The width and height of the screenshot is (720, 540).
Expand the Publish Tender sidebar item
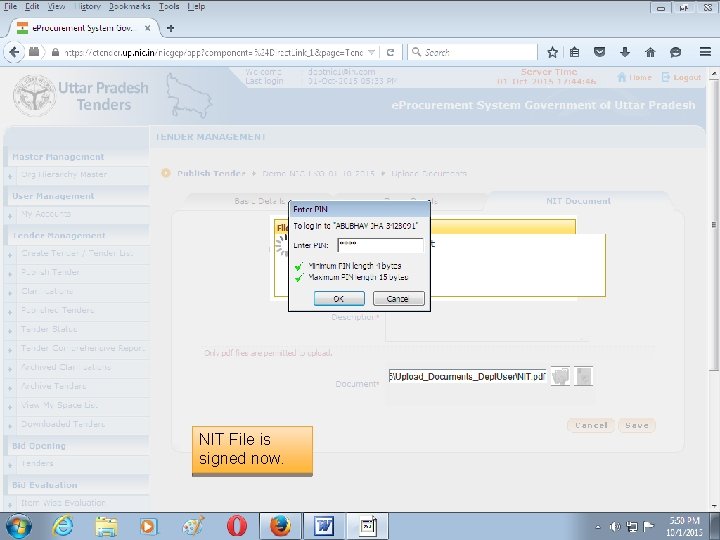tap(10, 273)
